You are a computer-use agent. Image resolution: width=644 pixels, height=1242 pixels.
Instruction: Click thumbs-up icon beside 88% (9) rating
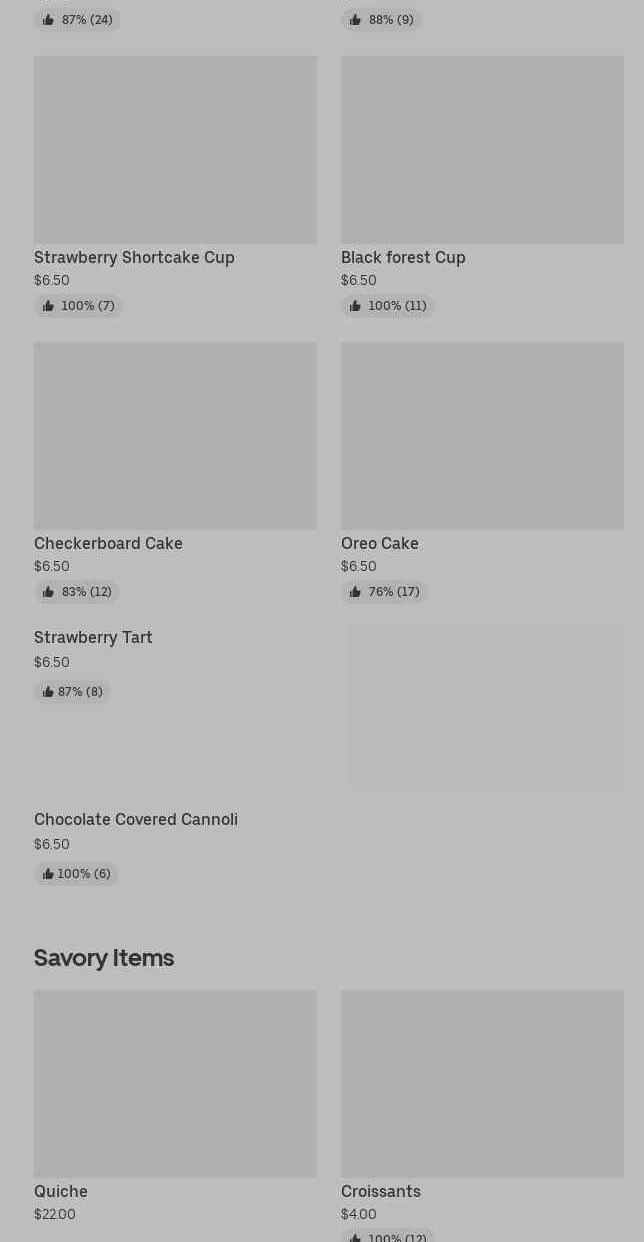[355, 20]
